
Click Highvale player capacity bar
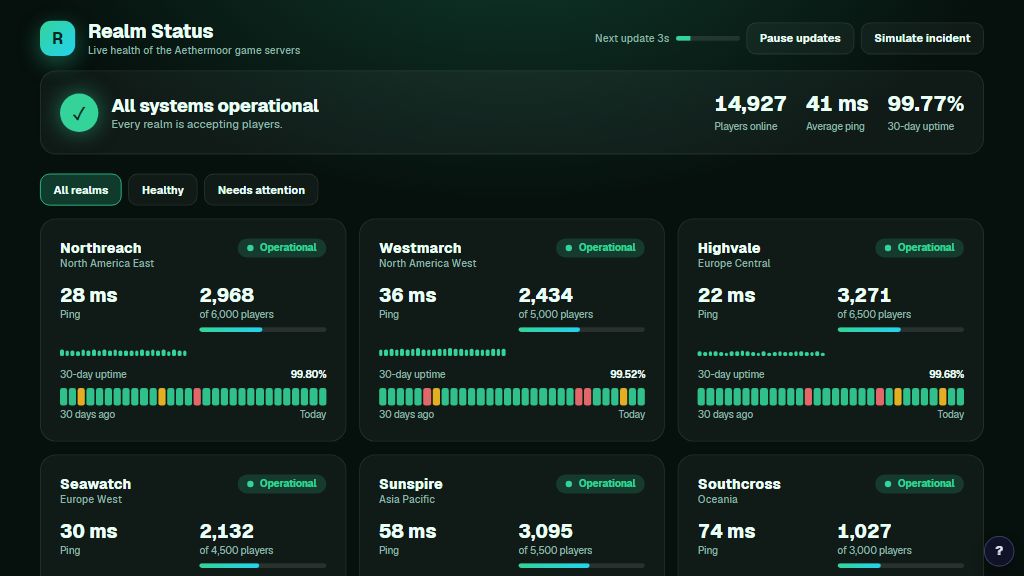[x=901, y=330]
